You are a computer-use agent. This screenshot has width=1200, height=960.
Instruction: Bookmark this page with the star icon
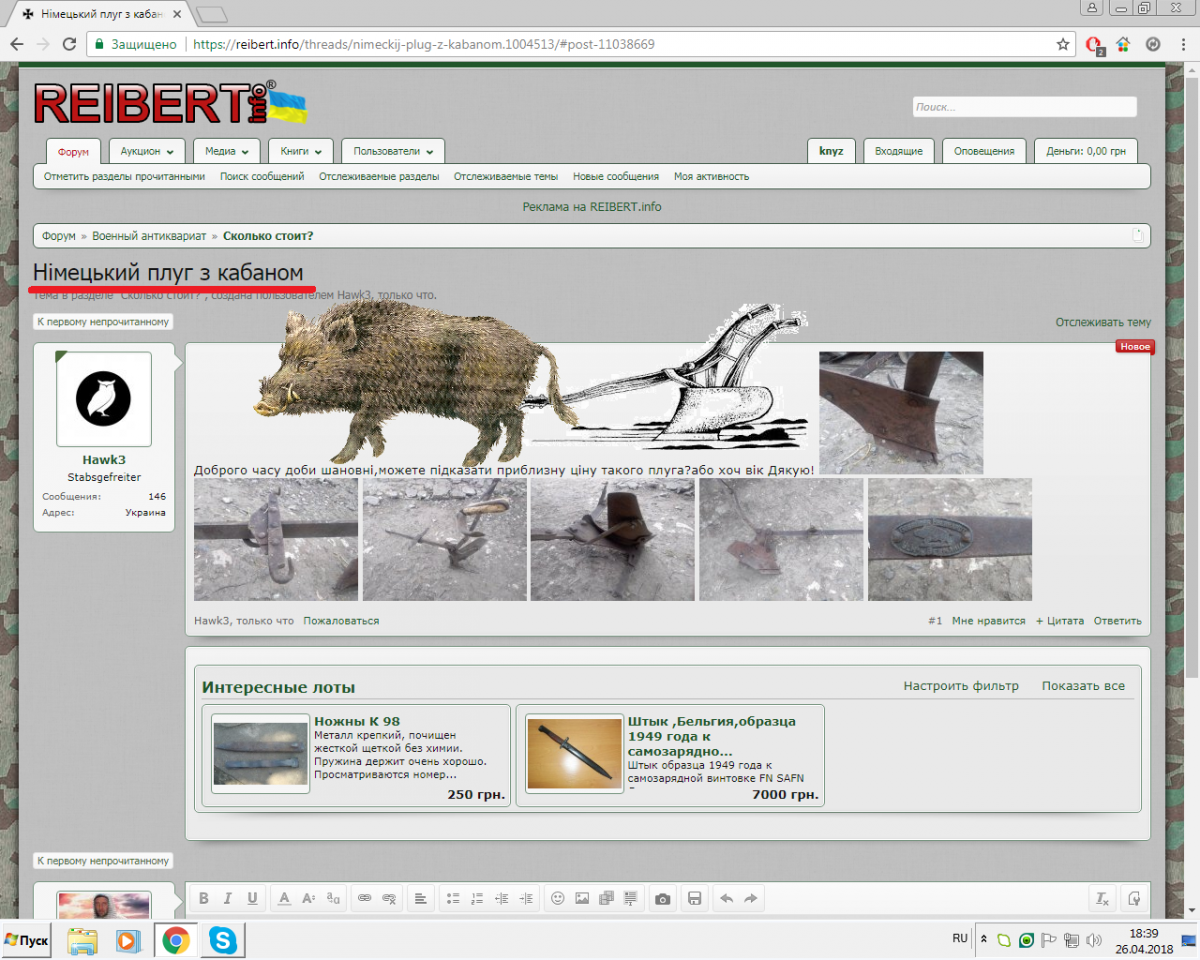(x=1063, y=44)
